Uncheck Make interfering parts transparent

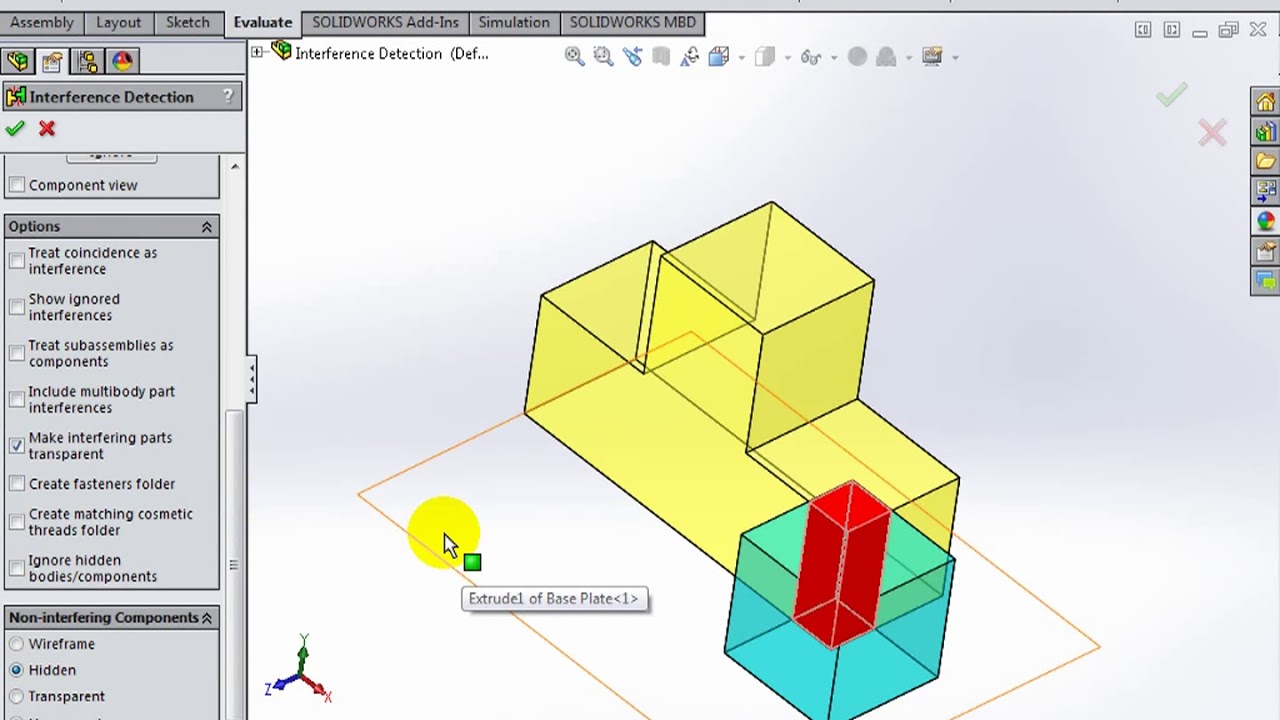[17, 445]
